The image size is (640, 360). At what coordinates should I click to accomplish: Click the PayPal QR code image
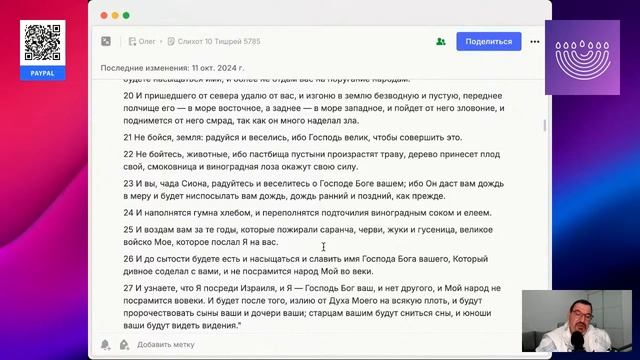[42, 43]
